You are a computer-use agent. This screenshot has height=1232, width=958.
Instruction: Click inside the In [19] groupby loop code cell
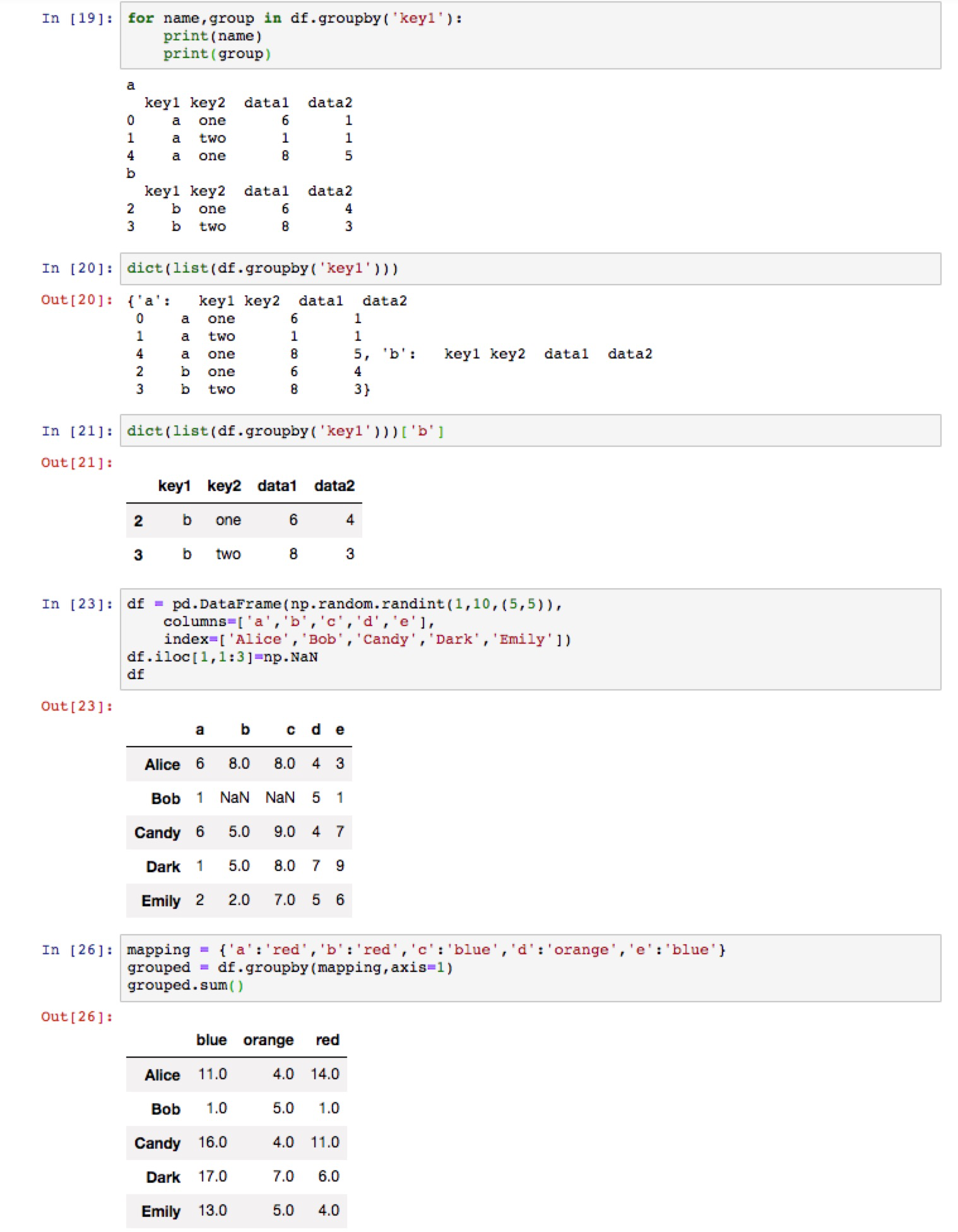(530, 35)
